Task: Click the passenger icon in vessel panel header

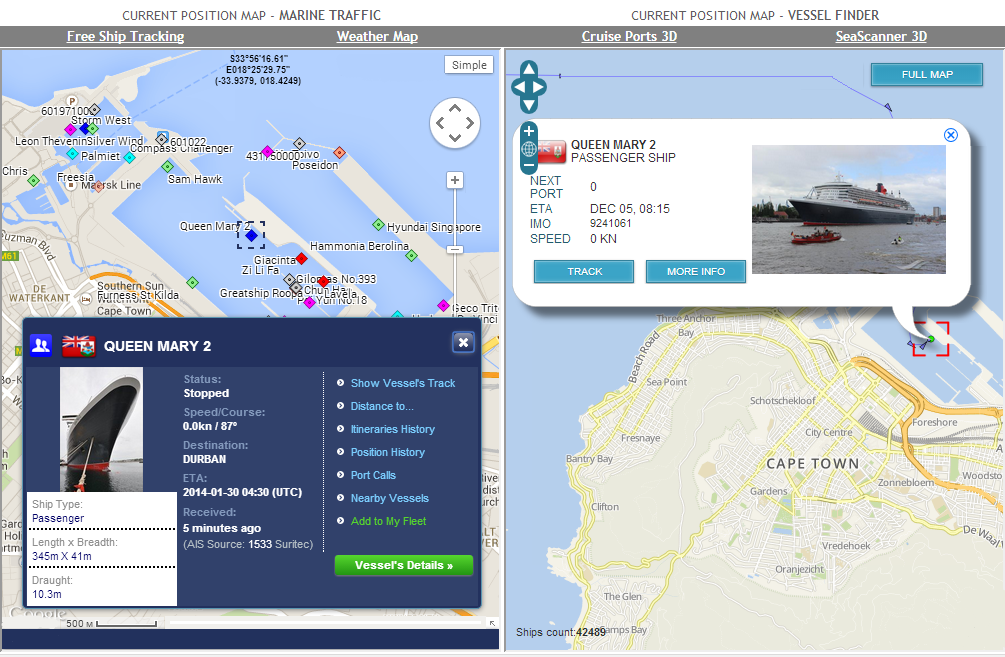Action: tap(41, 346)
